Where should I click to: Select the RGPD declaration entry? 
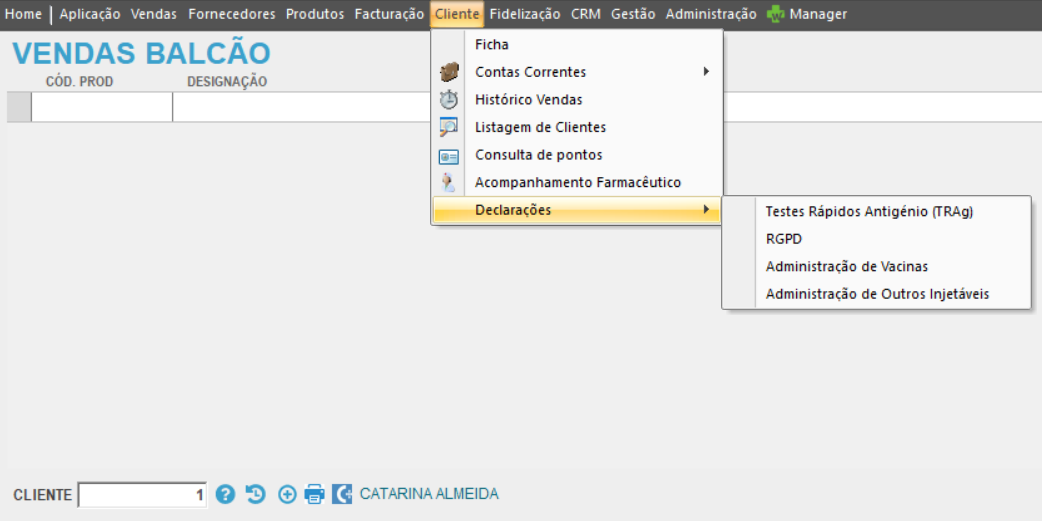[x=784, y=239]
